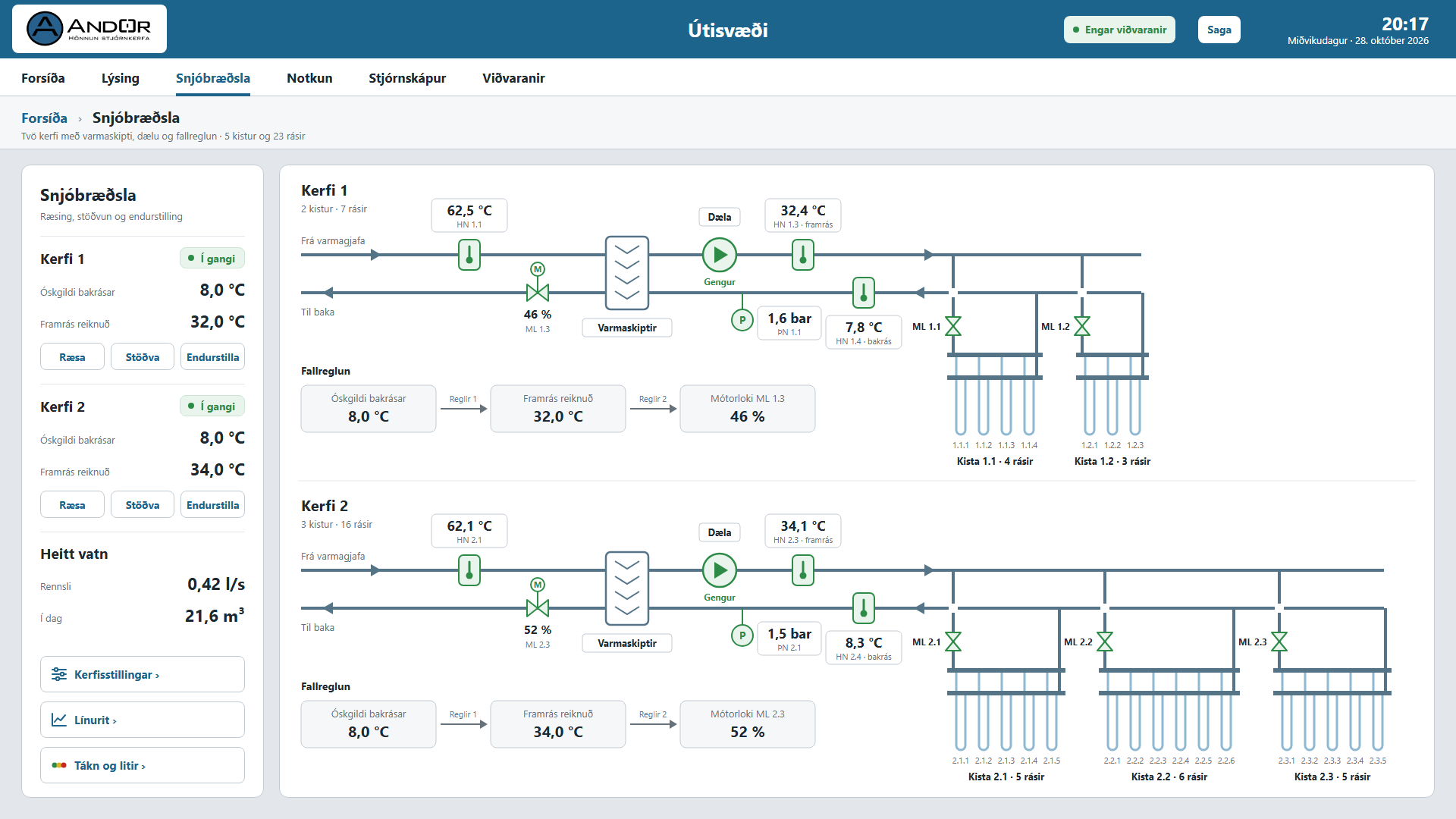Click the PN 2.1 pressure sensor icon
1456x819 pixels.
[742, 635]
